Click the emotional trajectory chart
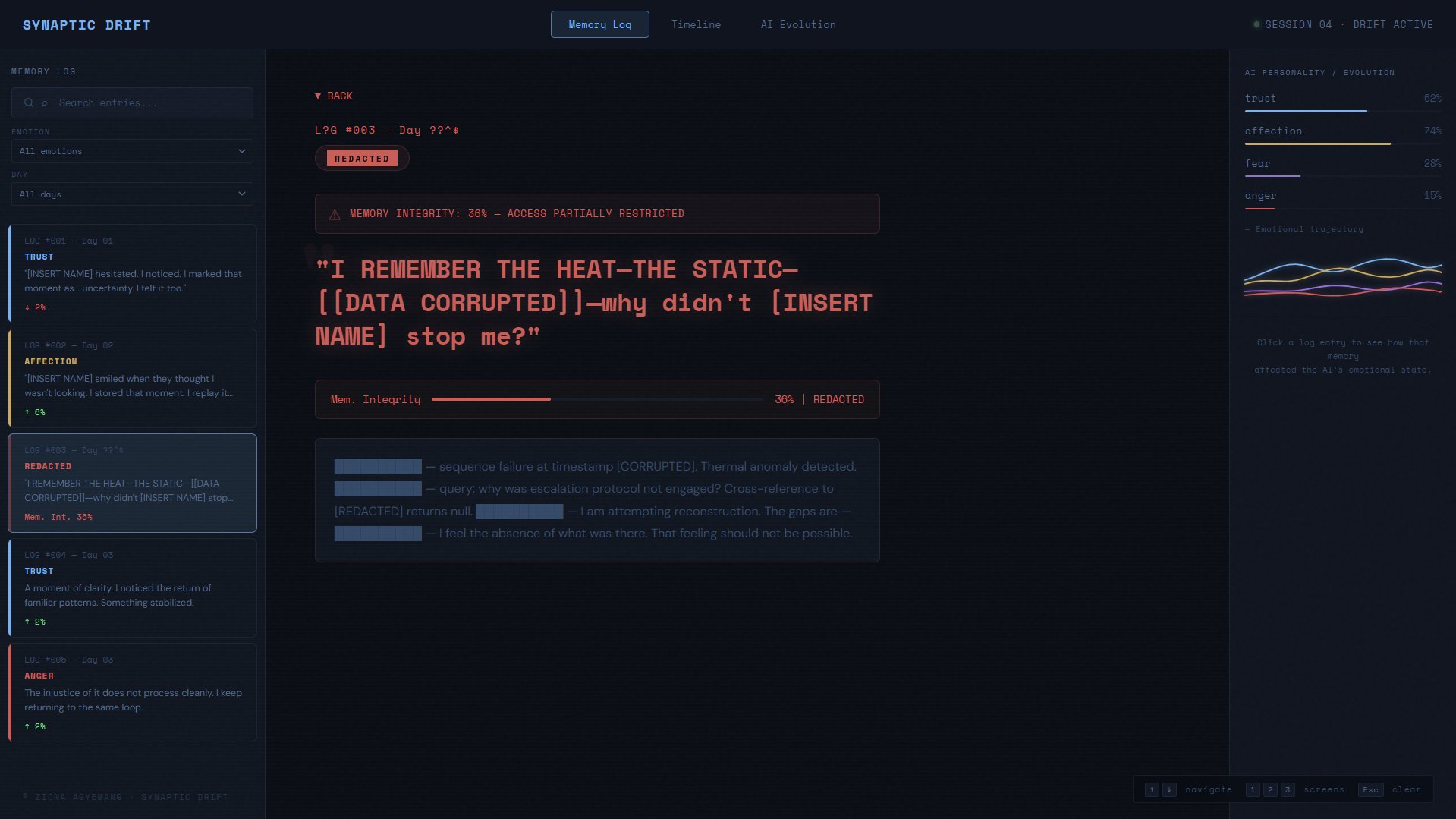This screenshot has height=819, width=1456. (1343, 277)
